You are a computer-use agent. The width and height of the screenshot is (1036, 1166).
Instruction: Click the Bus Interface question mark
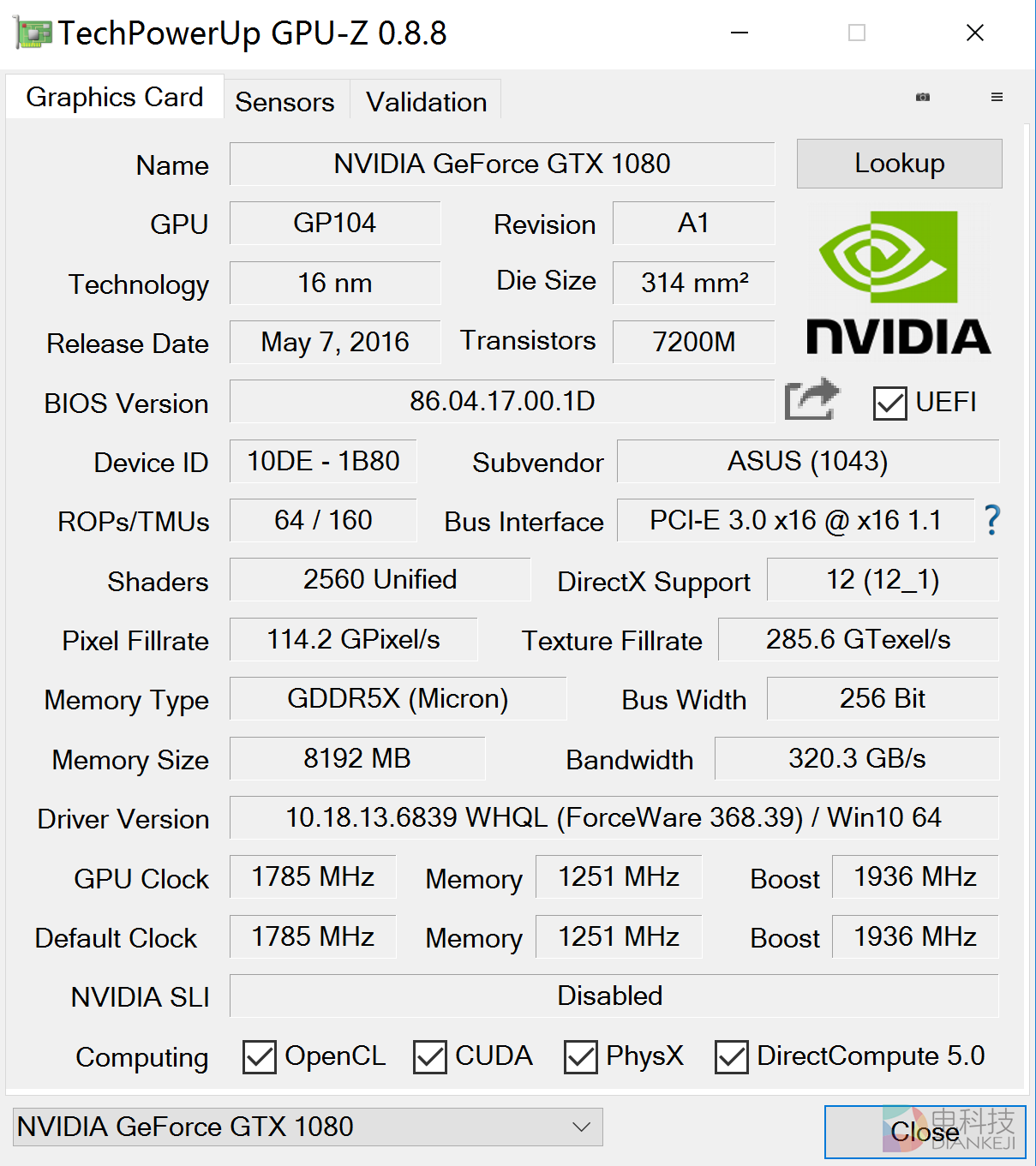[x=991, y=520]
